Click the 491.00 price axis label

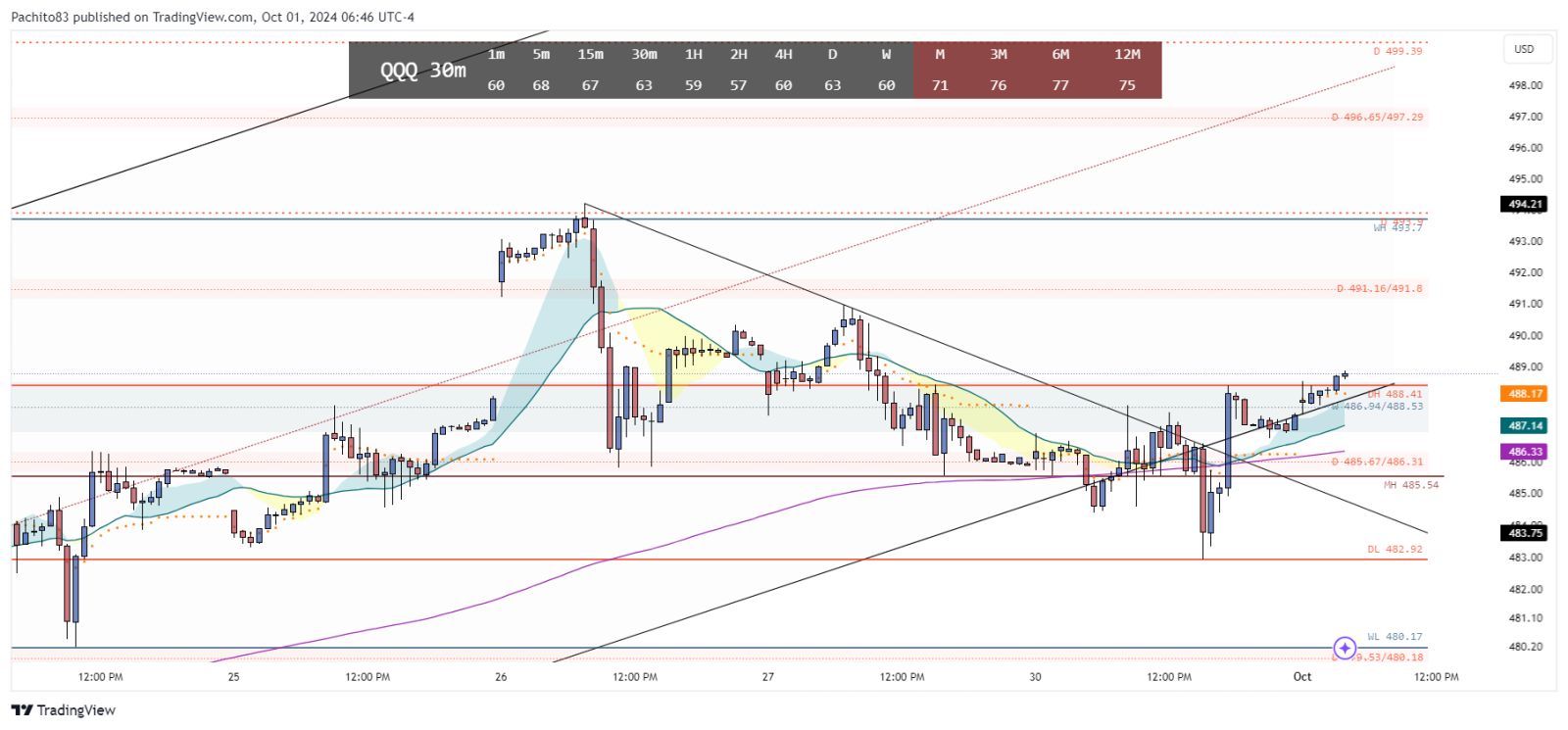[x=1526, y=304]
